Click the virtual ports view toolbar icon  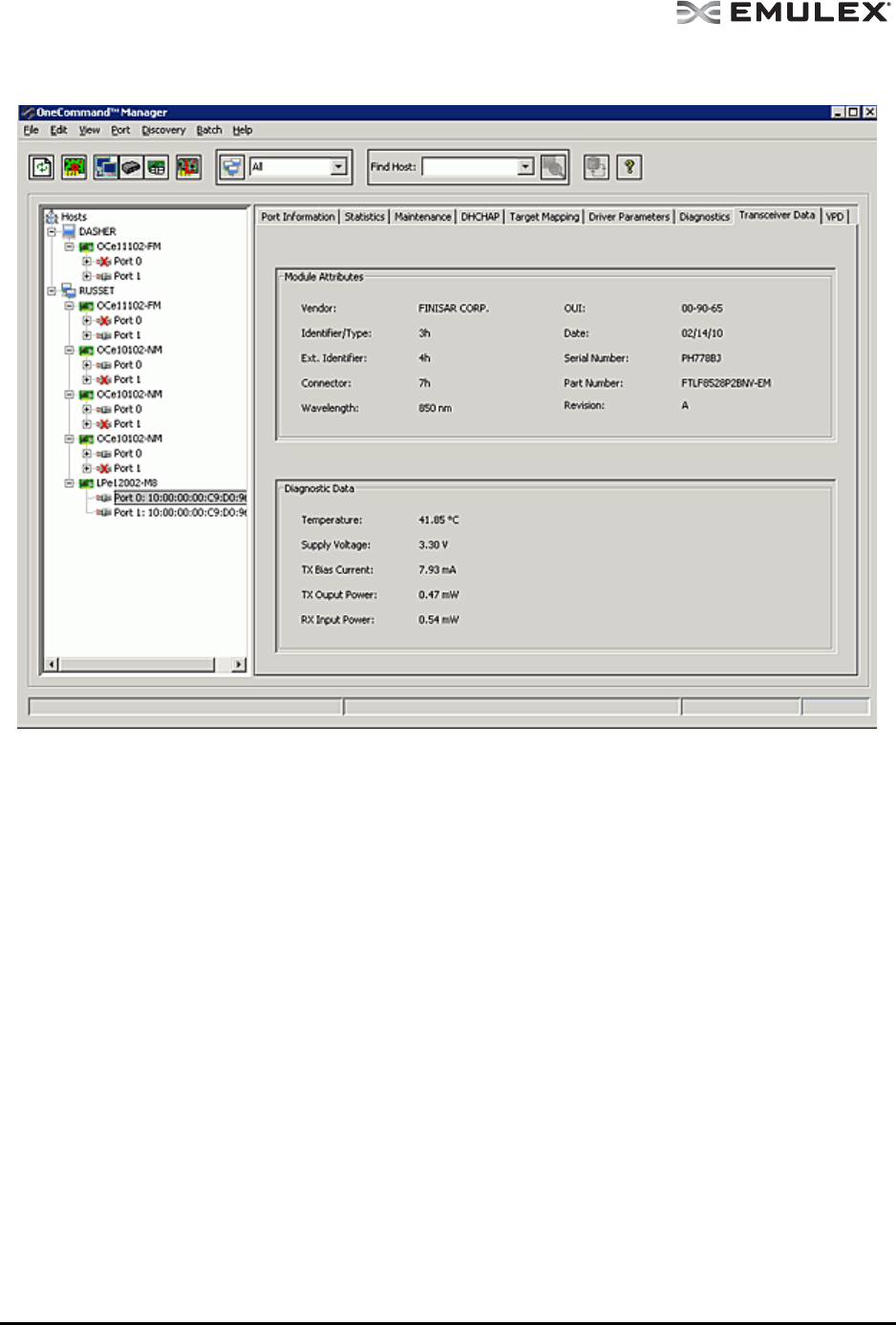click(x=157, y=167)
